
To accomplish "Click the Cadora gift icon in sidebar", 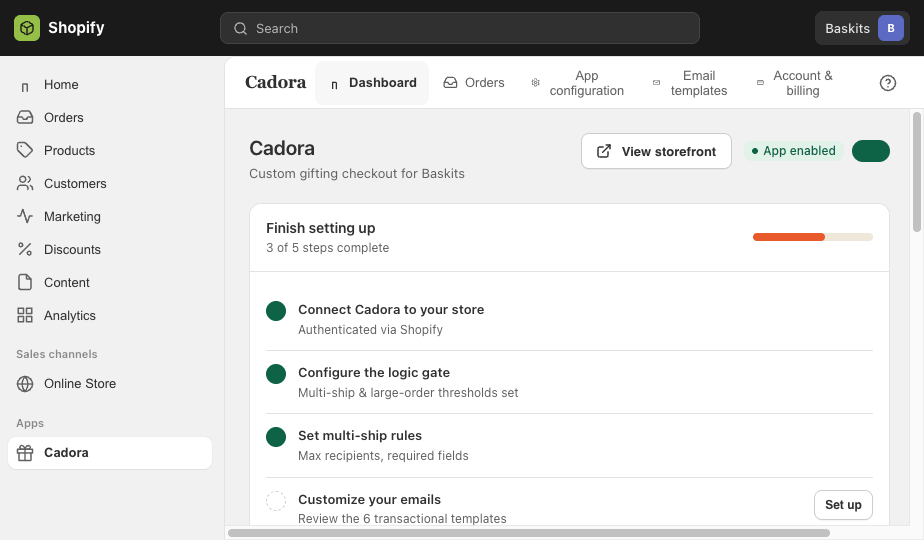I will [x=25, y=453].
